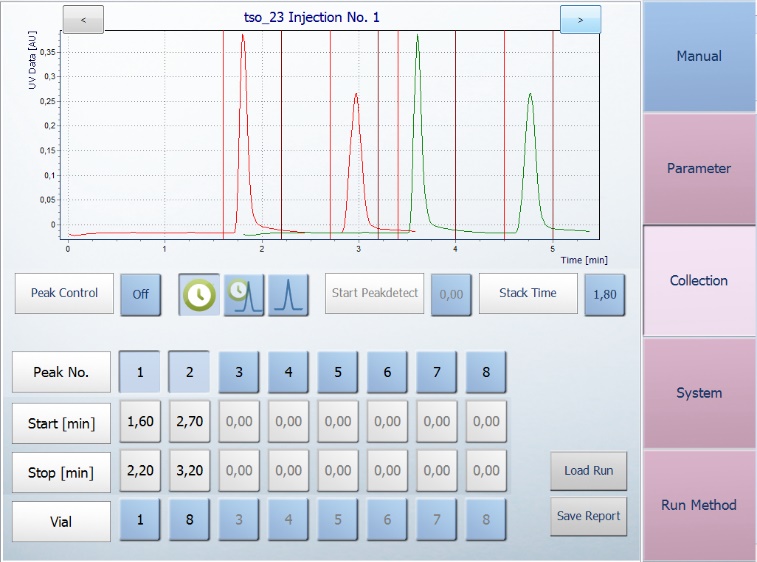
Task: Select the time-based collection clock icon
Action: point(199,295)
